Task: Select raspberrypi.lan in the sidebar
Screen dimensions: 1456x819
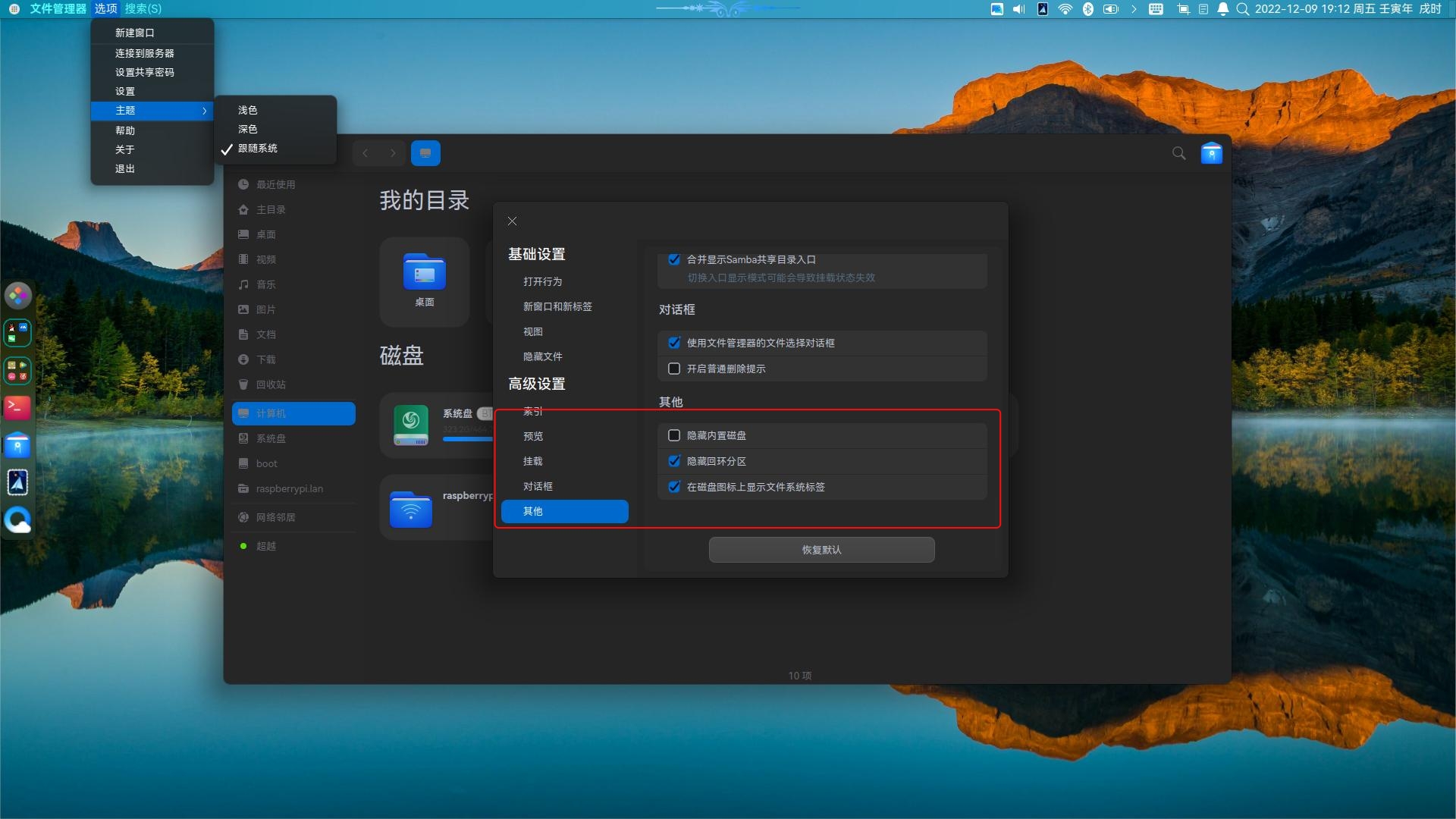Action: 289,488
